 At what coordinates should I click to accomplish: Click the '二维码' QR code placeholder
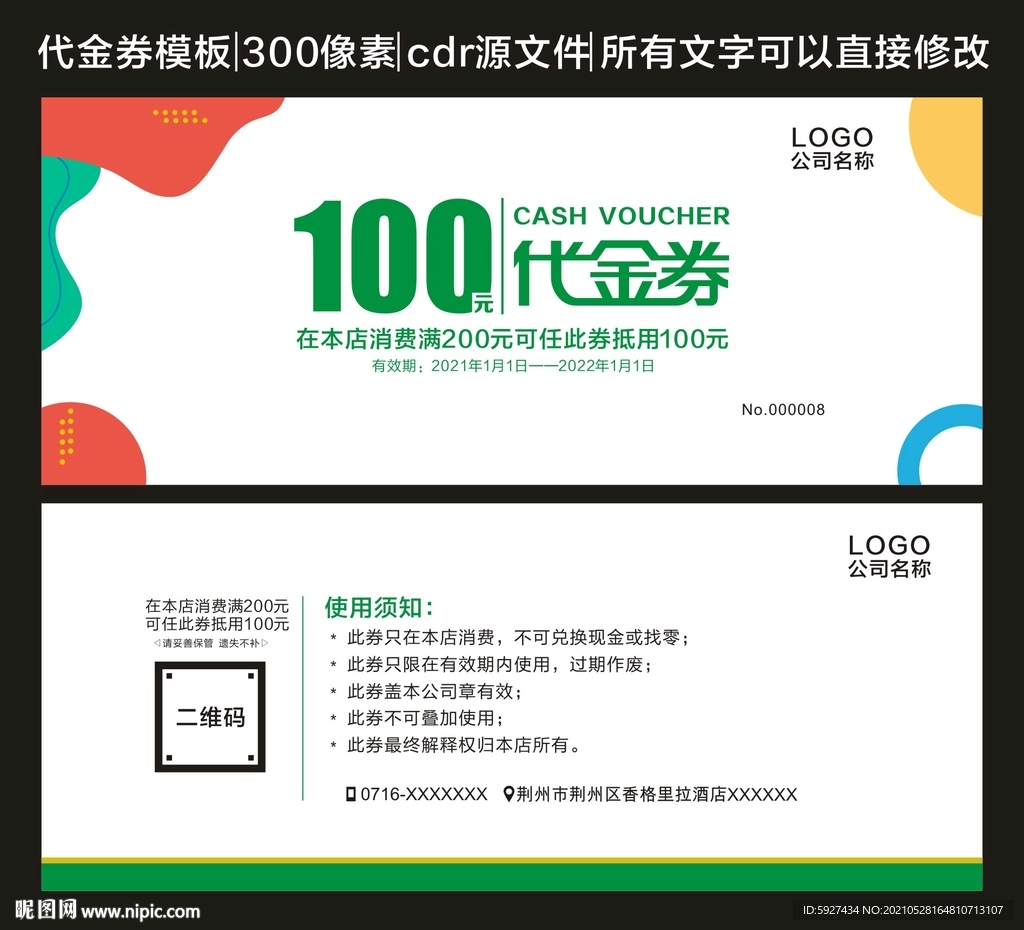(x=210, y=717)
